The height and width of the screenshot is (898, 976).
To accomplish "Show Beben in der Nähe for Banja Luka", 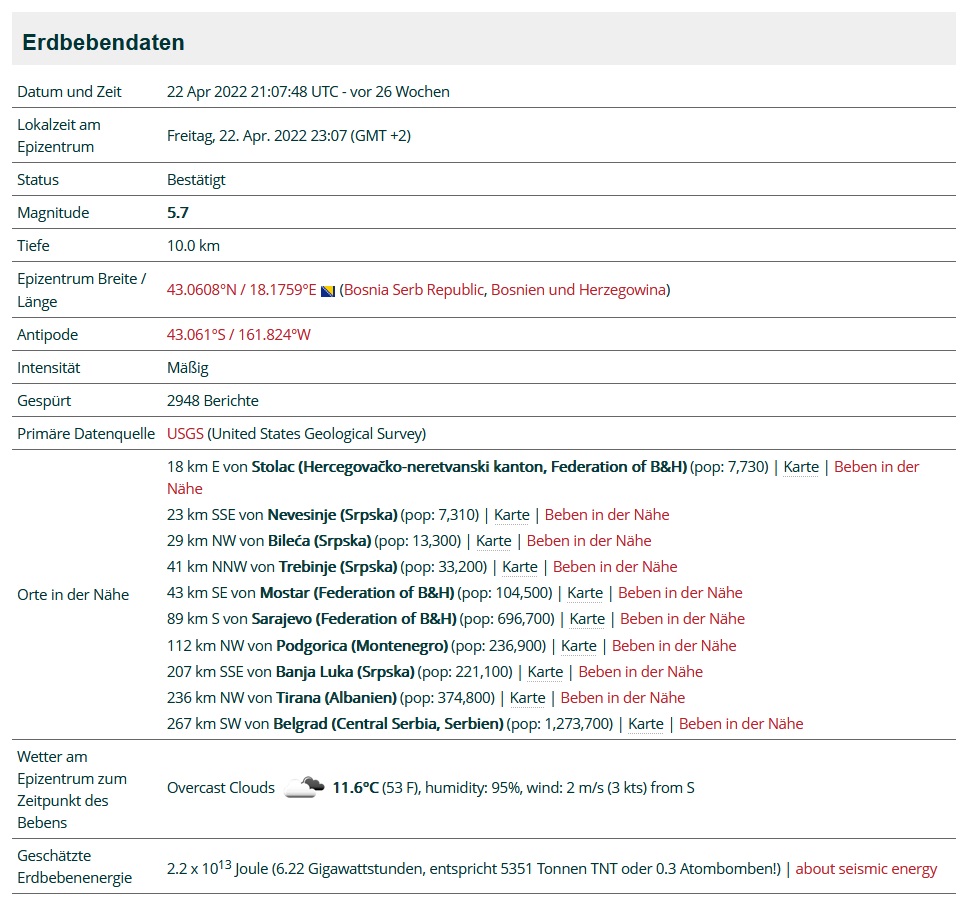I will coord(640,671).
